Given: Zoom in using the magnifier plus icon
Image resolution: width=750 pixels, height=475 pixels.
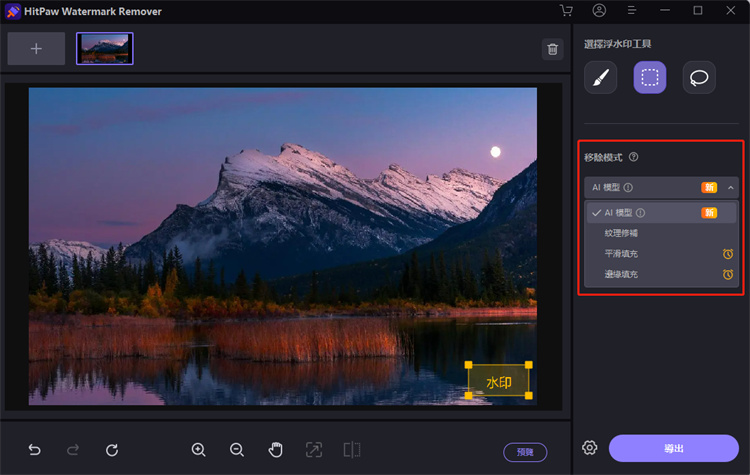Looking at the screenshot, I should tap(198, 450).
